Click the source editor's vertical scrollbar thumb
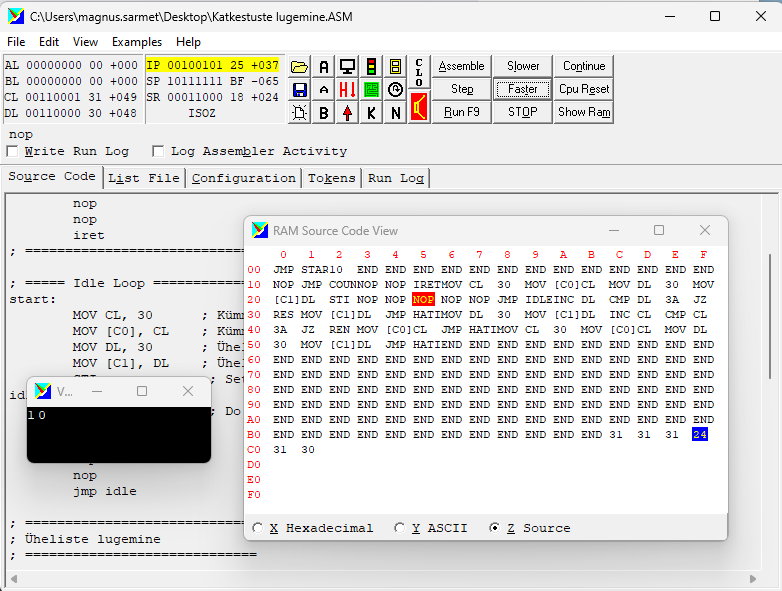This screenshot has width=782, height=591. [771, 317]
